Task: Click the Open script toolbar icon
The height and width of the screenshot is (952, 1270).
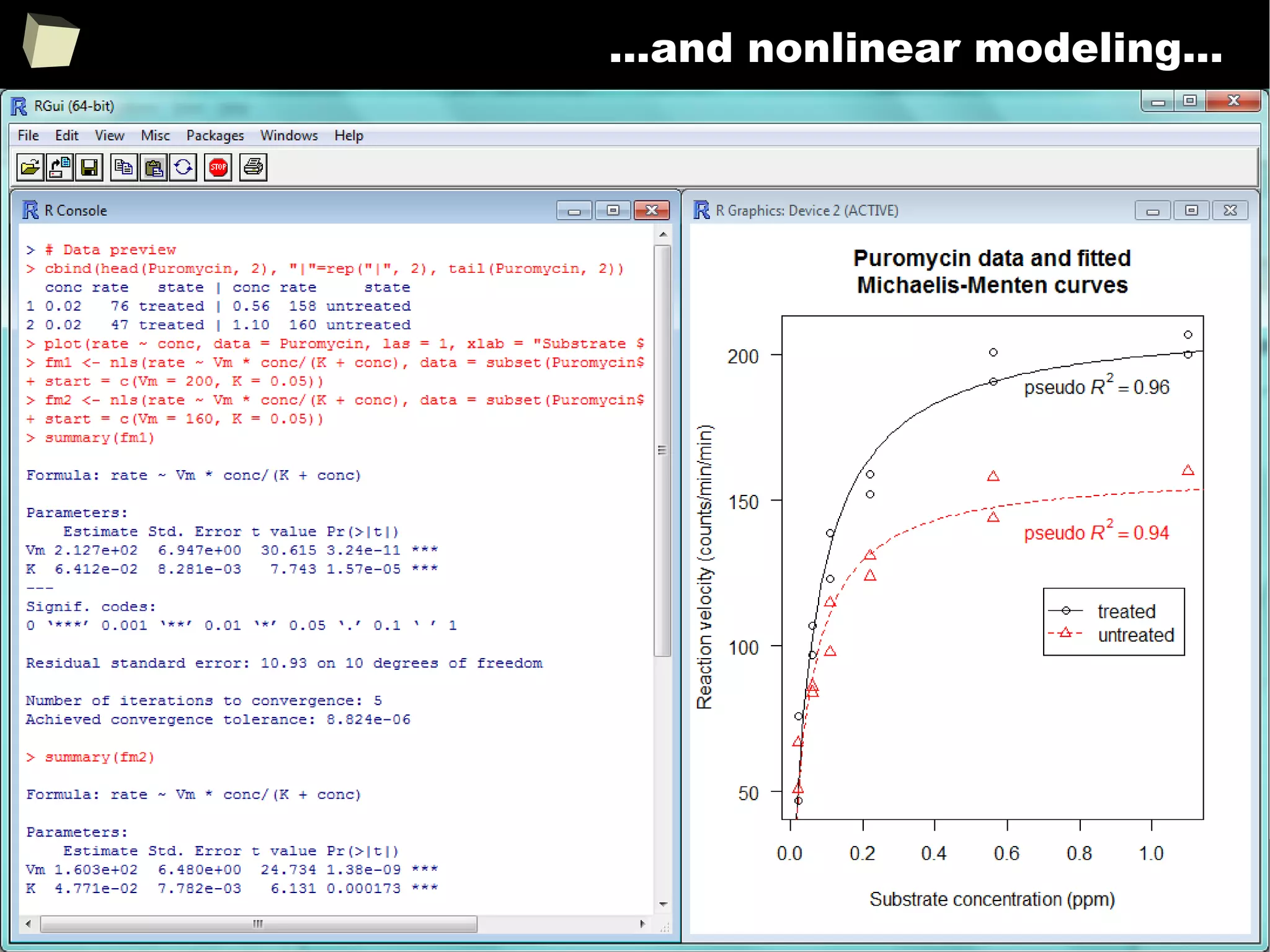Action: coord(30,167)
